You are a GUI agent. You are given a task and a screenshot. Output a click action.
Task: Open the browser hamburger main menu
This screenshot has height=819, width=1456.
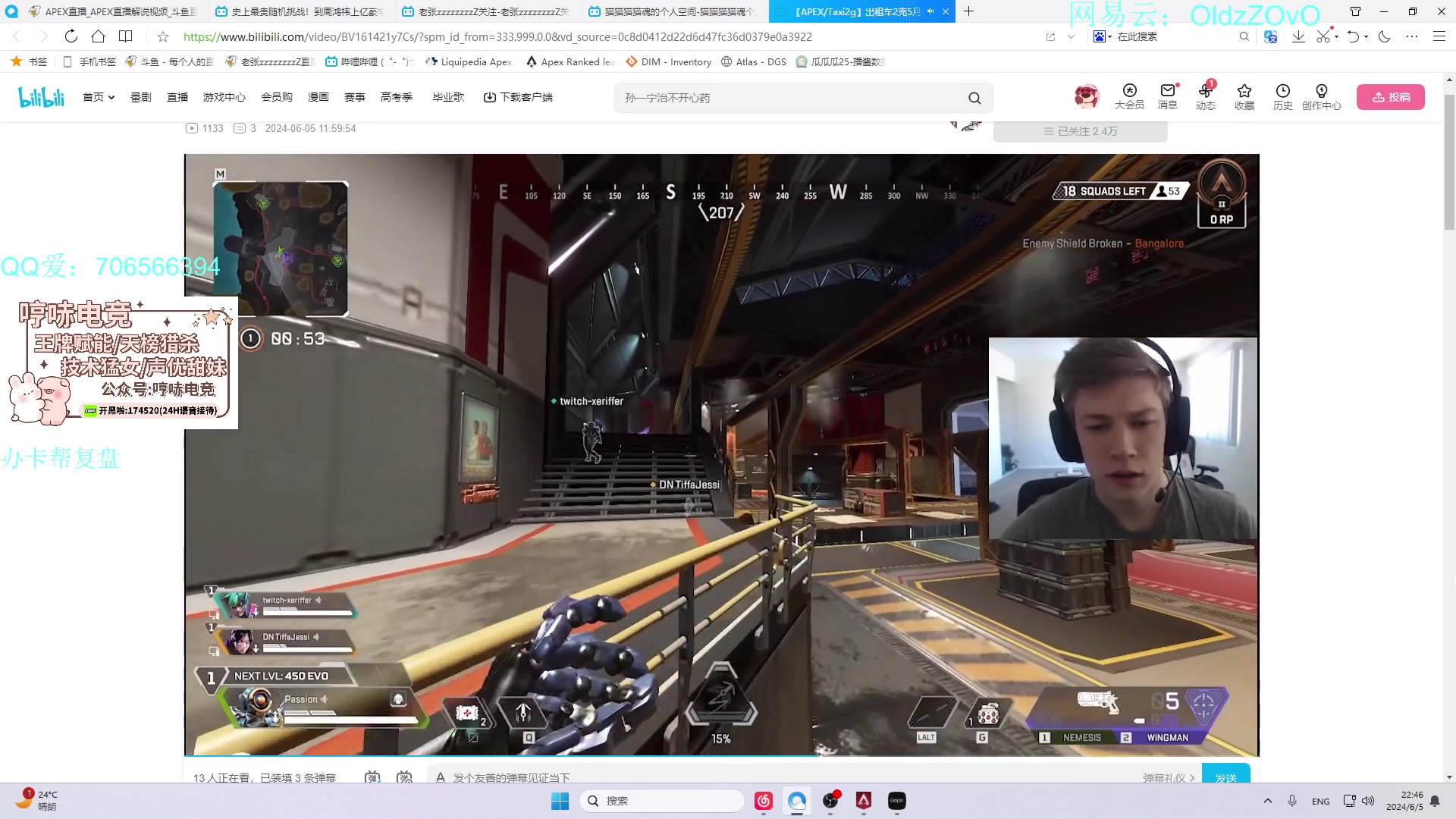[1439, 36]
